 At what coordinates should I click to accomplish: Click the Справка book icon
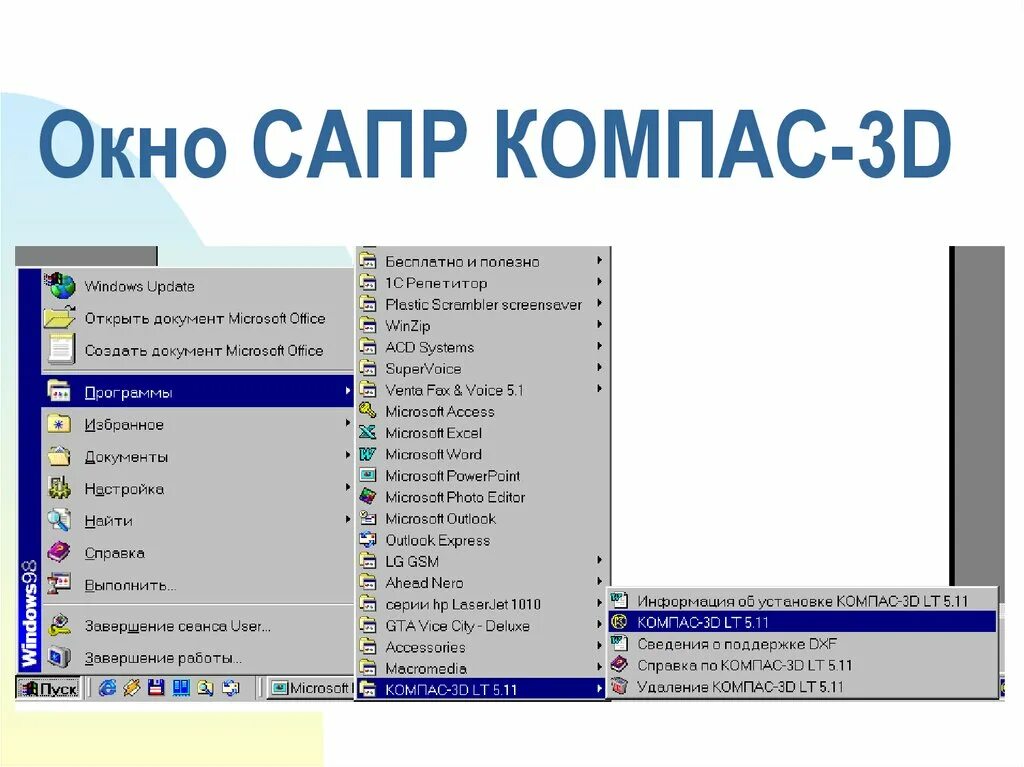59,552
